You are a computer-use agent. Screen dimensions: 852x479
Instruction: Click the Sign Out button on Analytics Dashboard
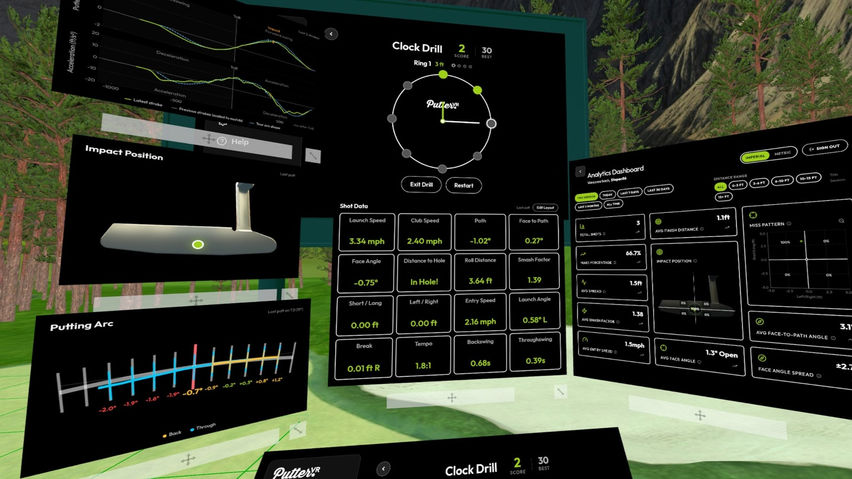[x=825, y=148]
